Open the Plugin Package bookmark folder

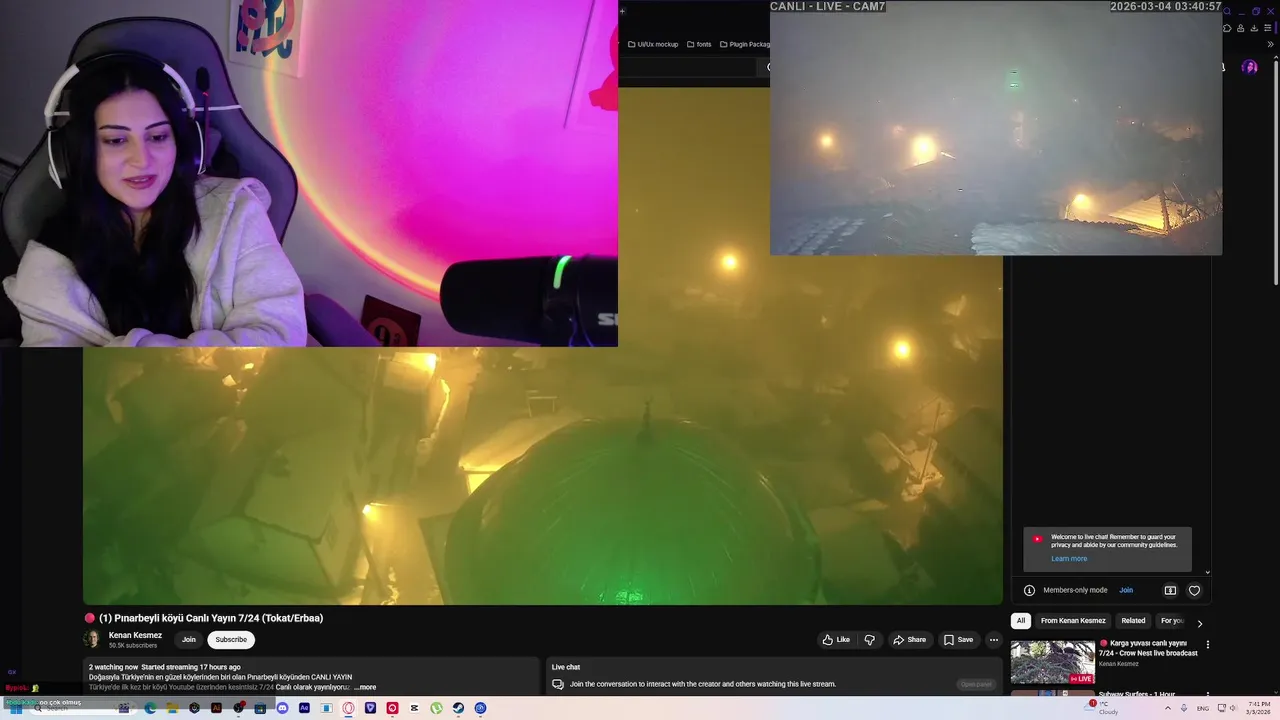(745, 44)
